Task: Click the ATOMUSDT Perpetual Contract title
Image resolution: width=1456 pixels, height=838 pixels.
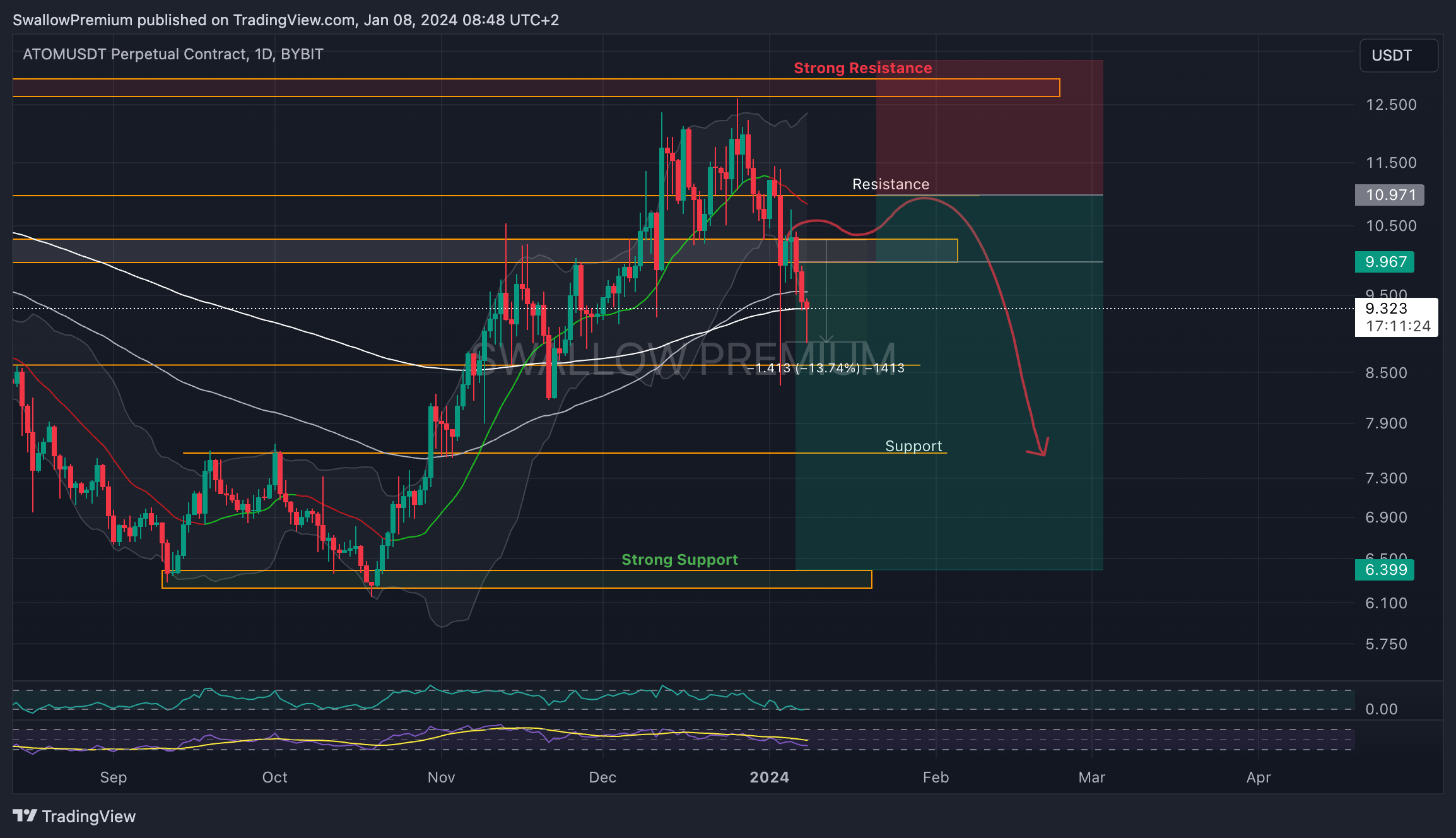Action: click(173, 54)
